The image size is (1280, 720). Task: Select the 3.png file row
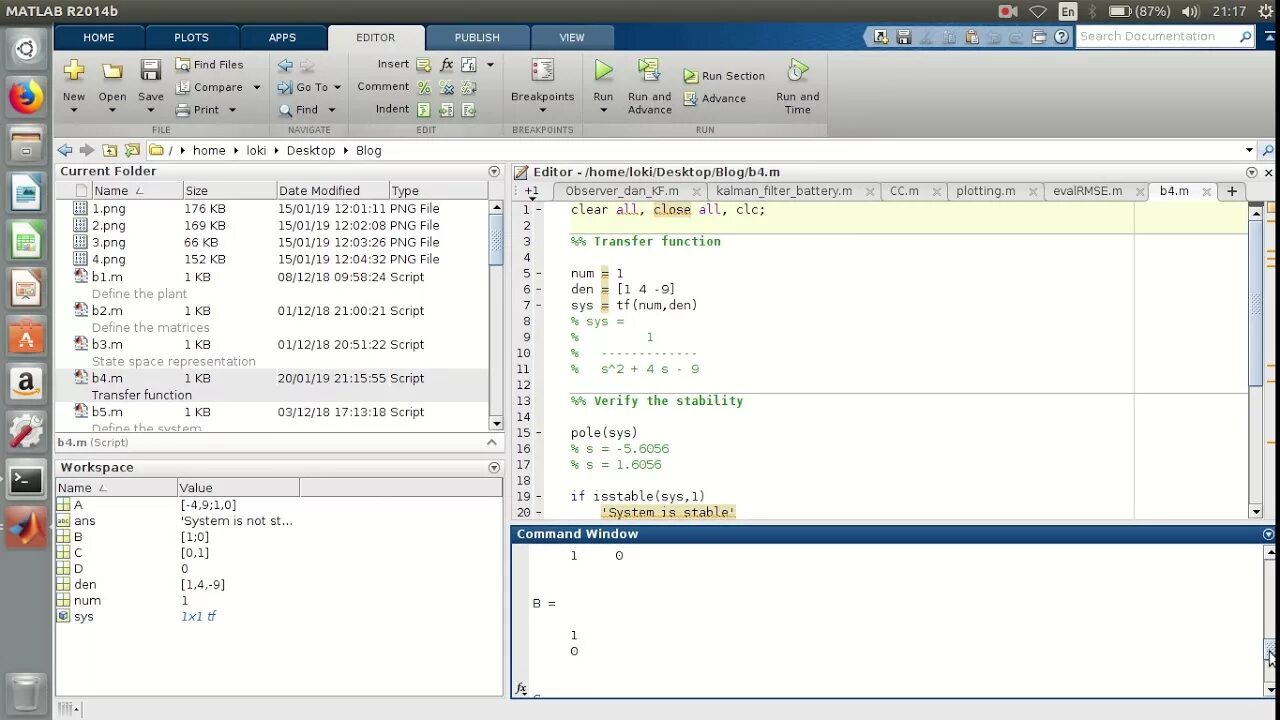click(272, 243)
